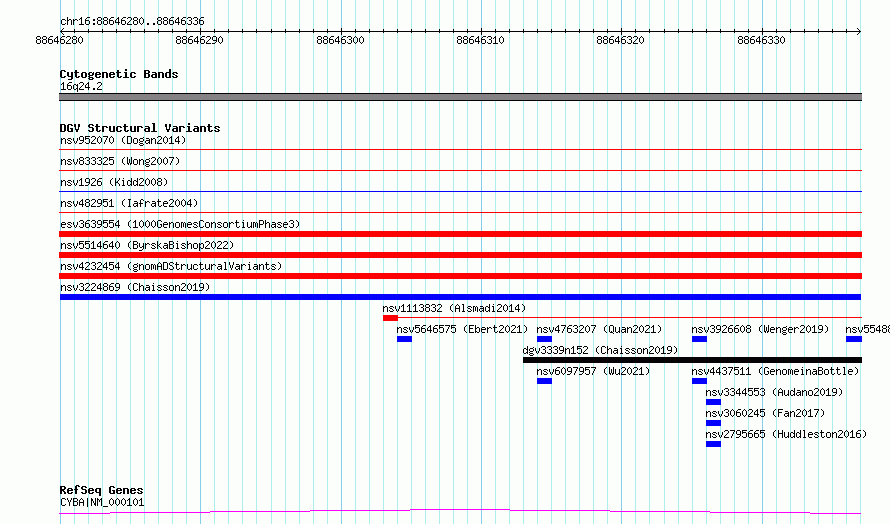Image resolution: width=890 pixels, height=524 pixels.
Task: Click the thick red bar under nsv4232454
Action: 460,276
